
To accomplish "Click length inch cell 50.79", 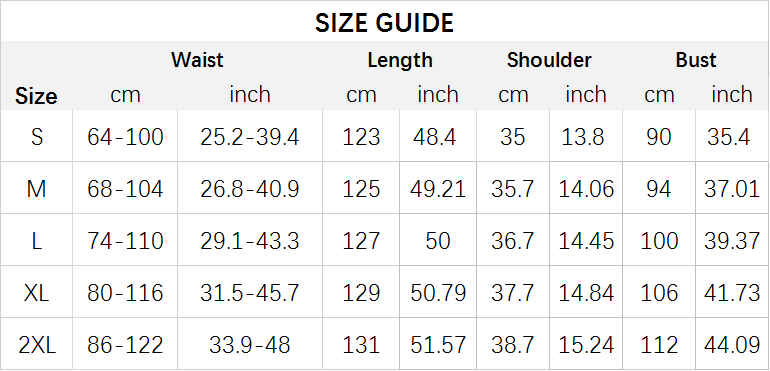I will click(438, 293).
